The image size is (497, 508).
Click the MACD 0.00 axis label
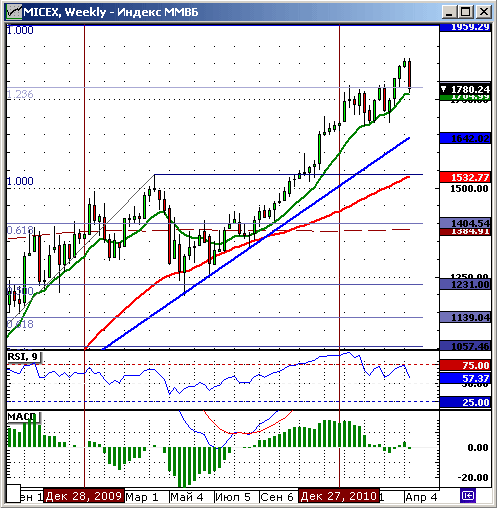pyautogui.click(x=478, y=447)
